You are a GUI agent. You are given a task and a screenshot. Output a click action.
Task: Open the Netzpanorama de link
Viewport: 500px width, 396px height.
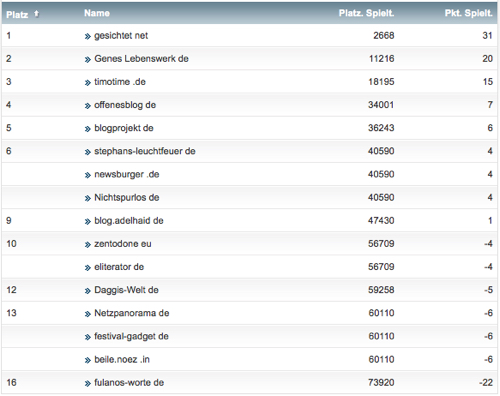[132, 313]
